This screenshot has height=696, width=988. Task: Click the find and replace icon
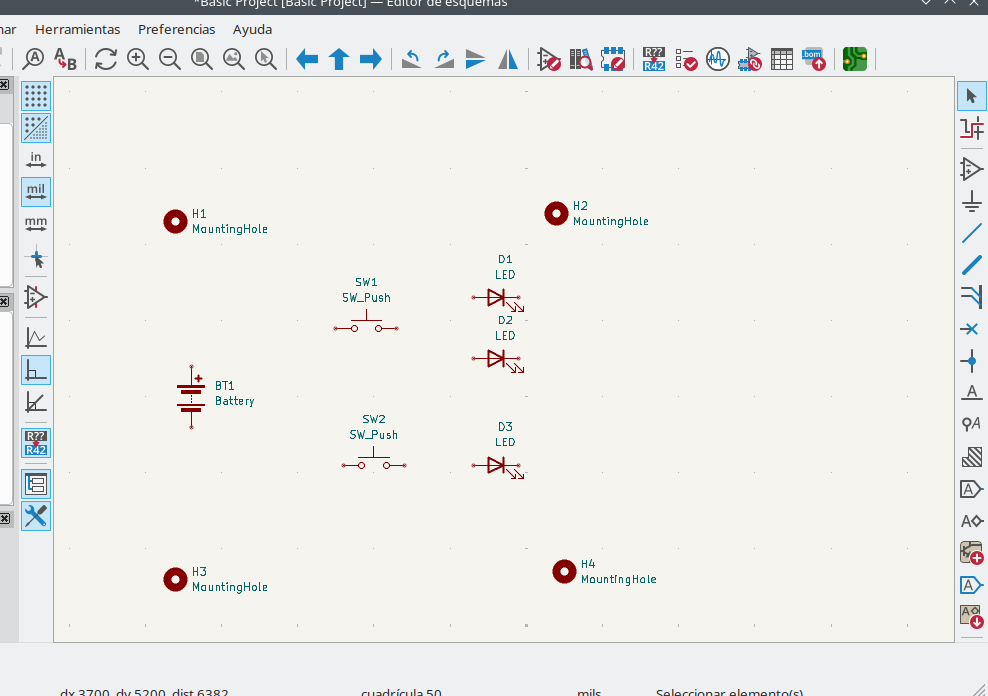click(65, 59)
